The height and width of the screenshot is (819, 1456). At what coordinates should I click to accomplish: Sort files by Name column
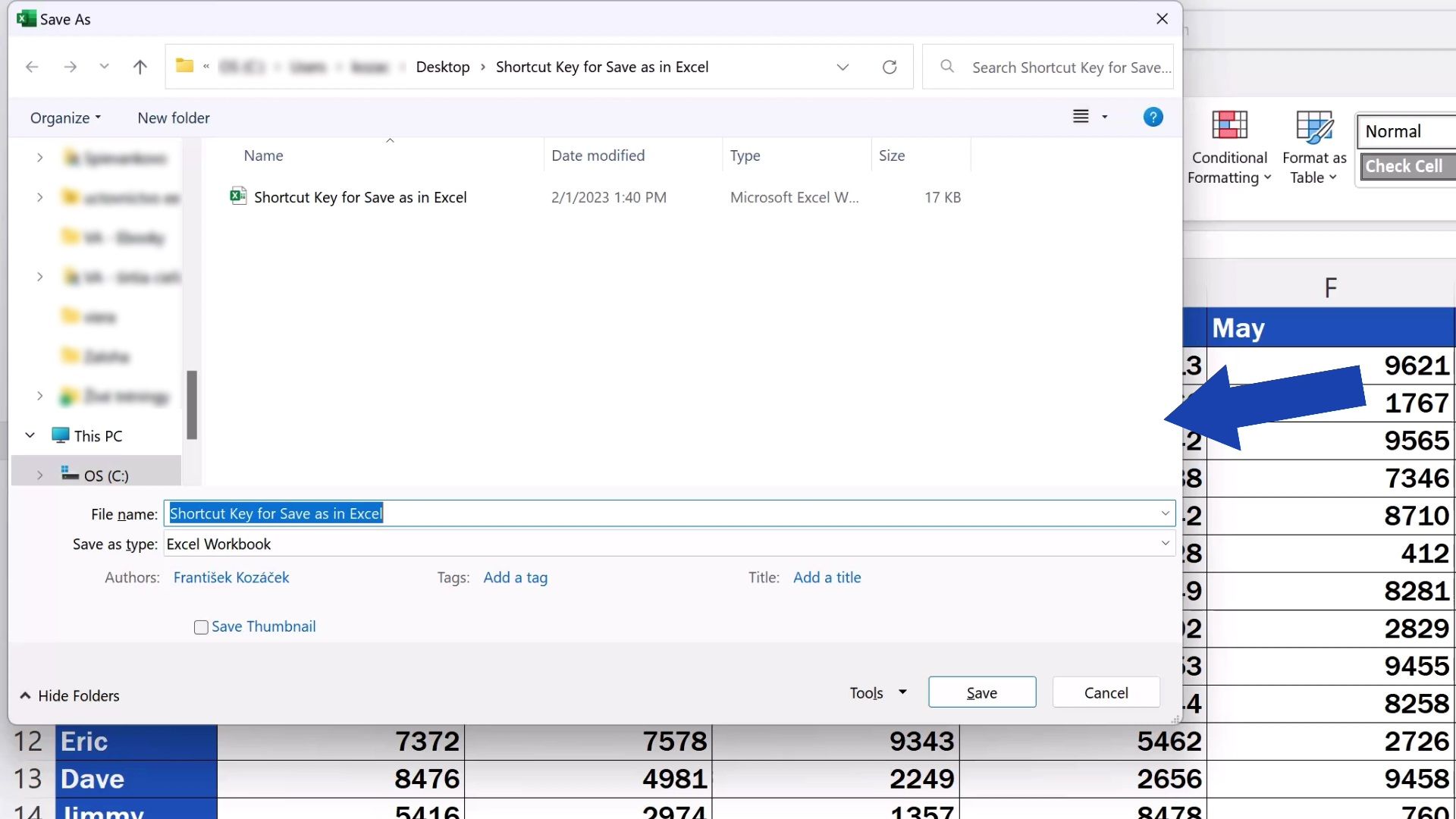coord(263,155)
